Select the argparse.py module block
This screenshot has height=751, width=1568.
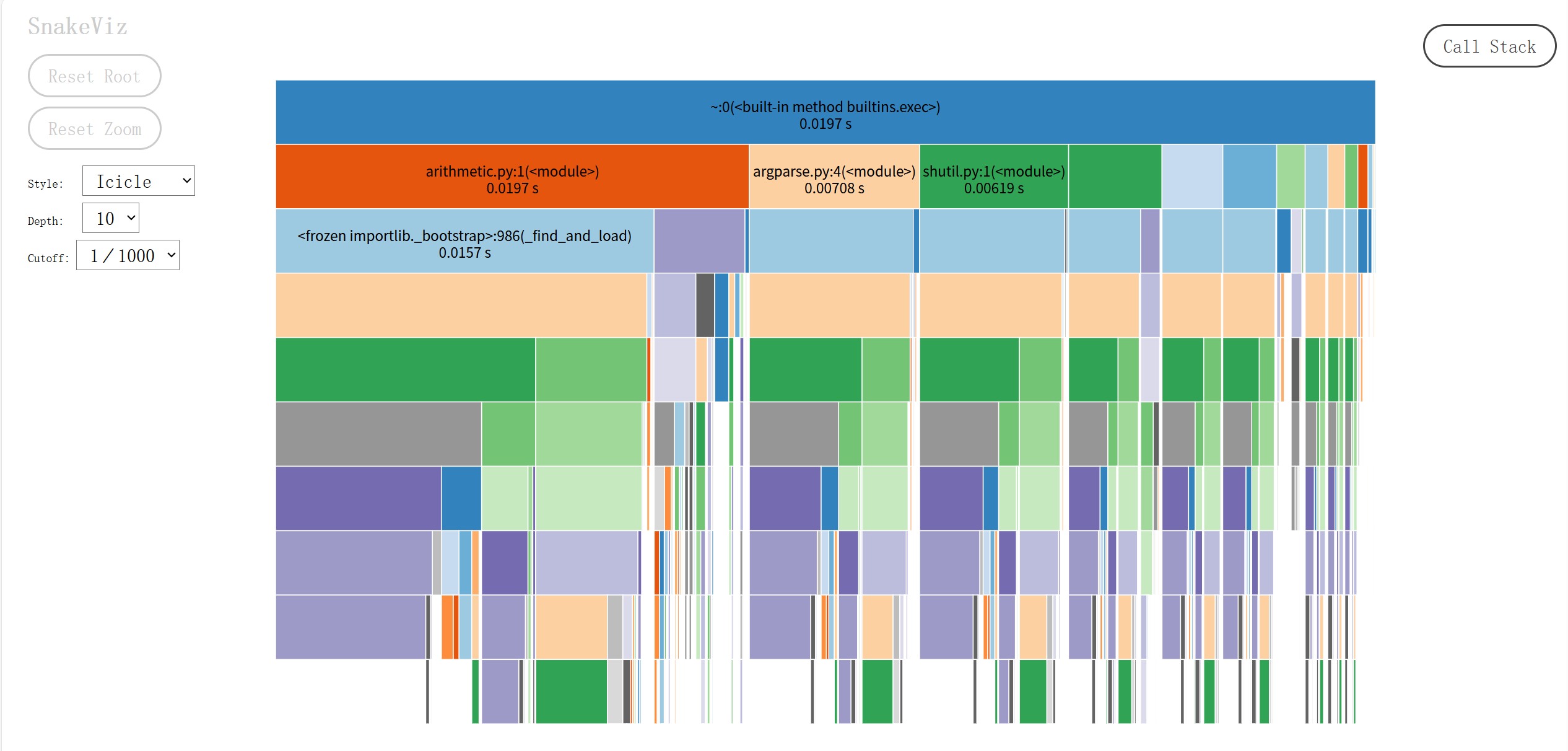(x=834, y=177)
